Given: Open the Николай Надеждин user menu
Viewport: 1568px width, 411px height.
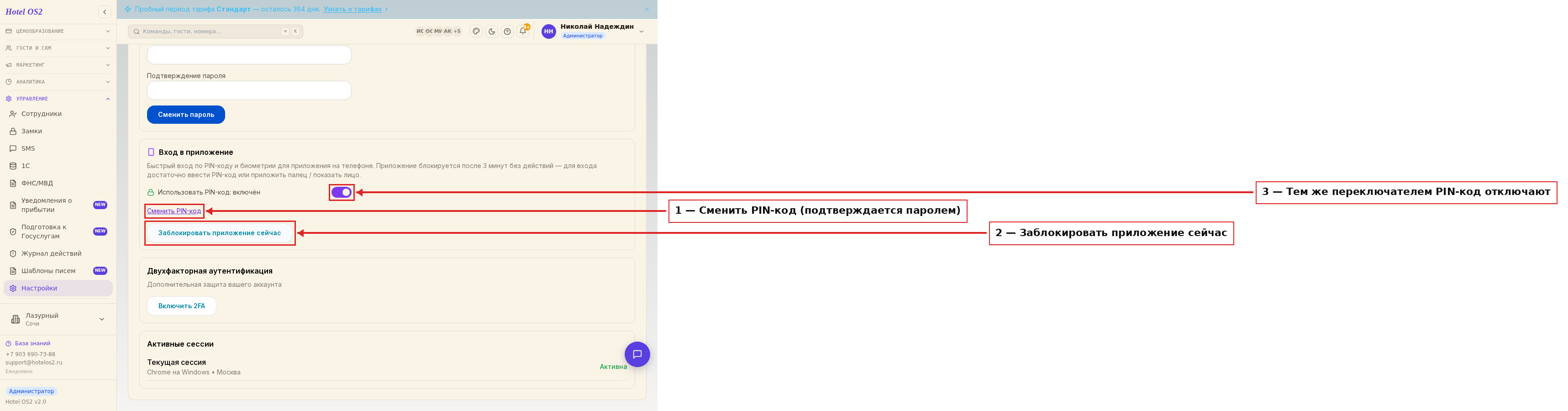Looking at the screenshot, I should tap(594, 31).
